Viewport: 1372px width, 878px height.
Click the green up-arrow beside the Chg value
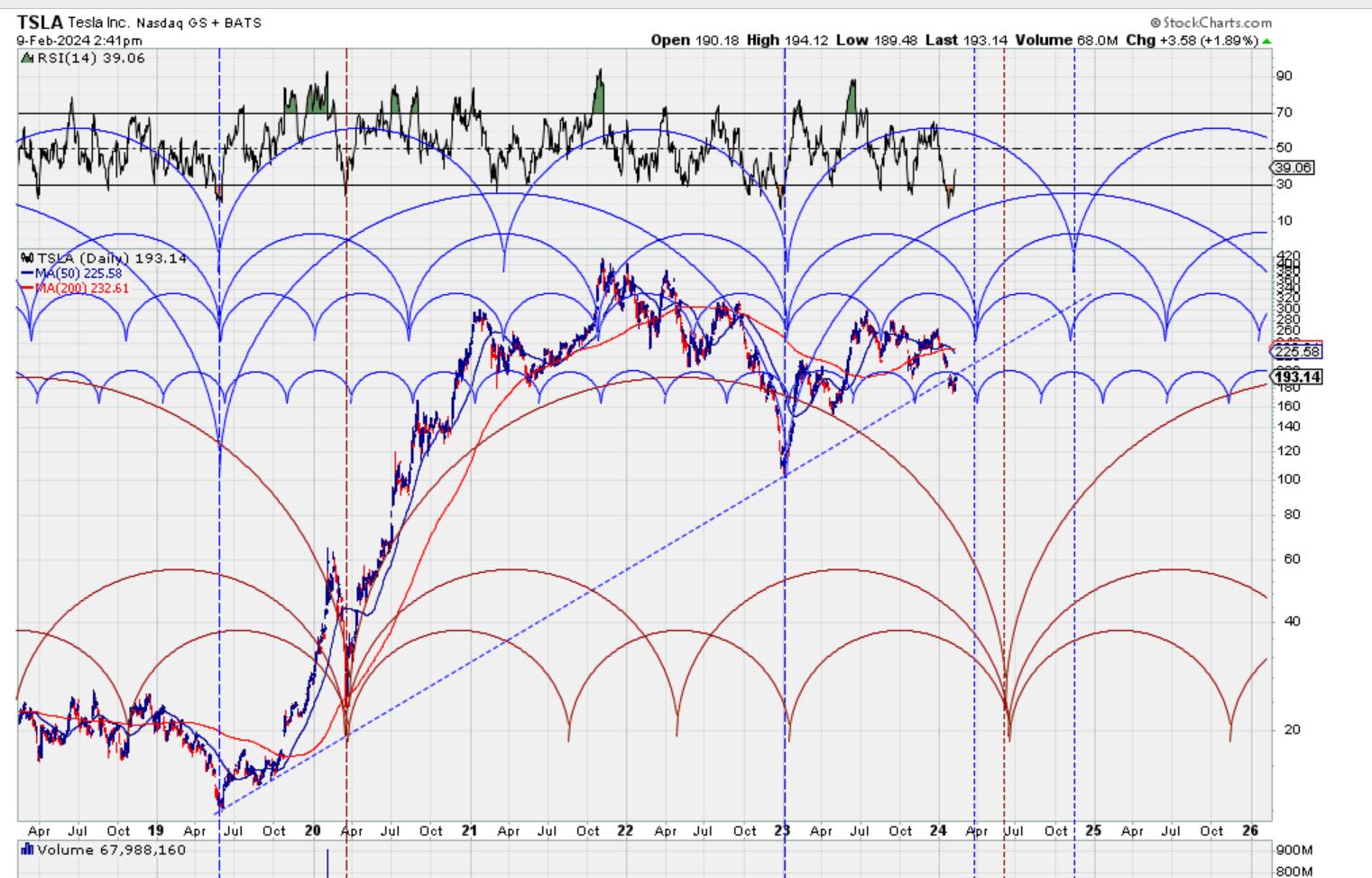point(1267,41)
